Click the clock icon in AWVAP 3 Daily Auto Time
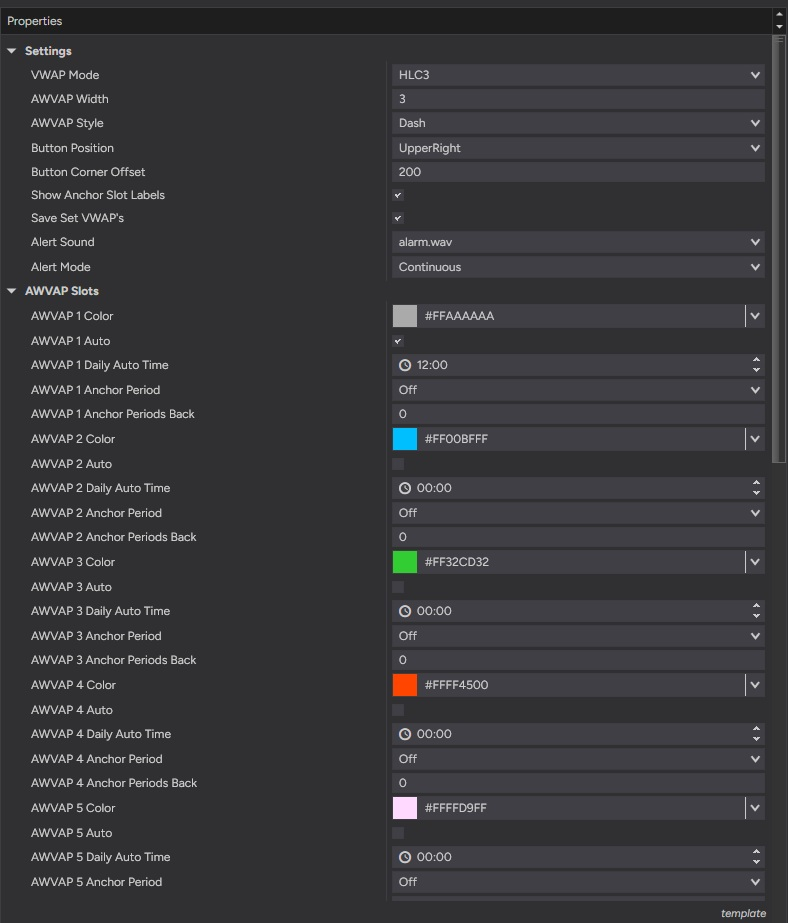 coord(405,611)
